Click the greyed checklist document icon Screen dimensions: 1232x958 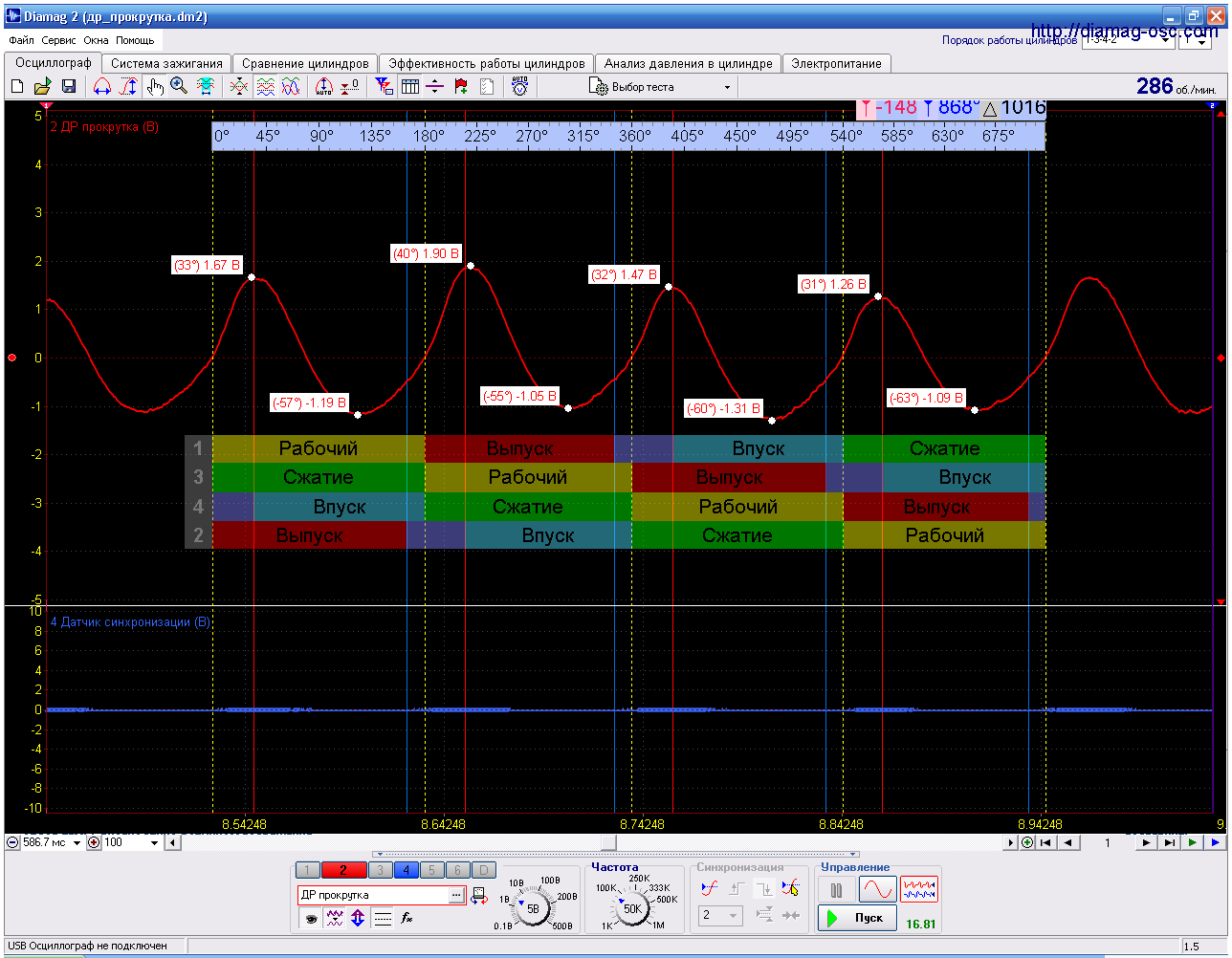pos(487,87)
